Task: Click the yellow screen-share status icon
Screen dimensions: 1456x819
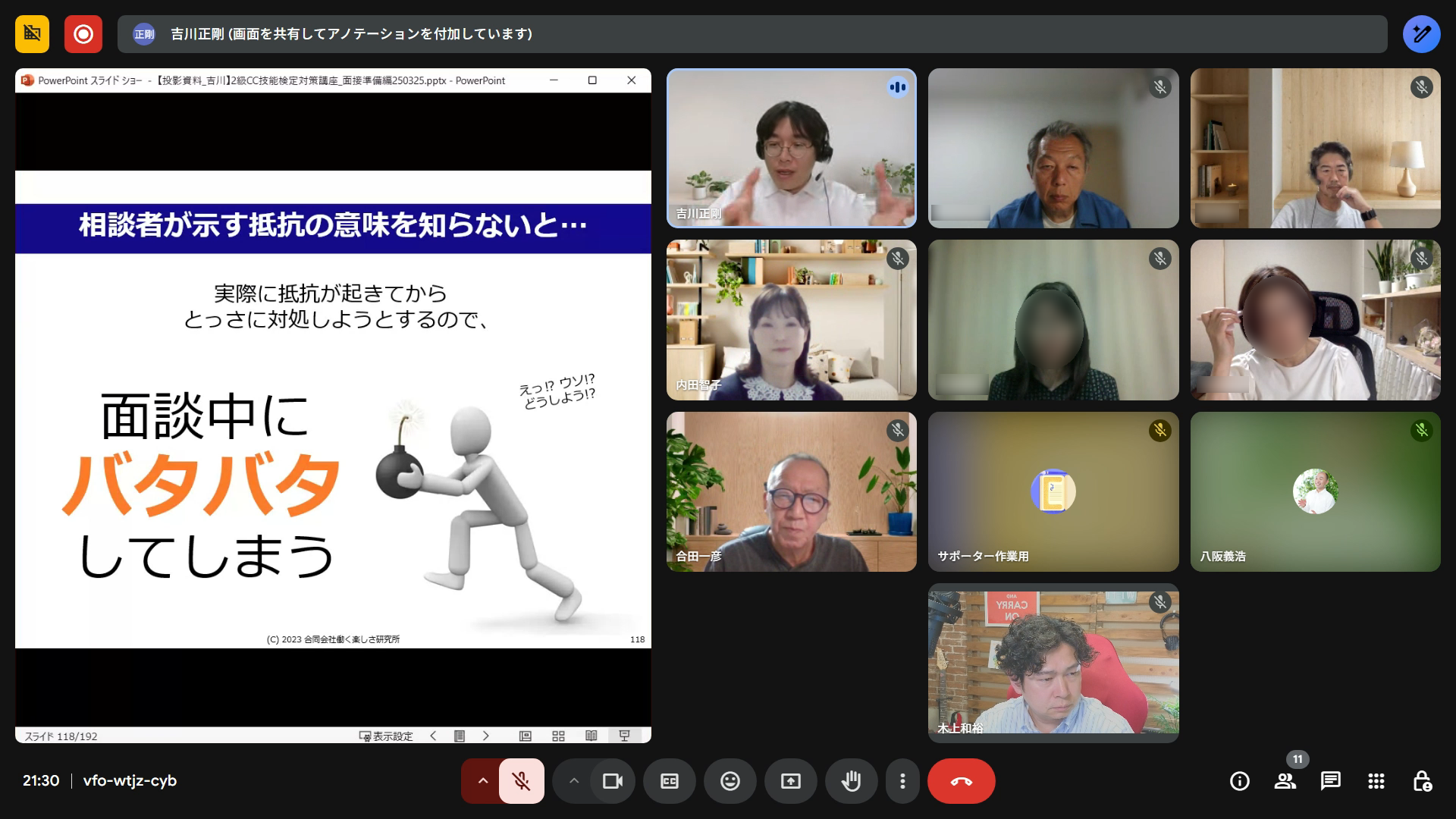Action: pos(32,34)
